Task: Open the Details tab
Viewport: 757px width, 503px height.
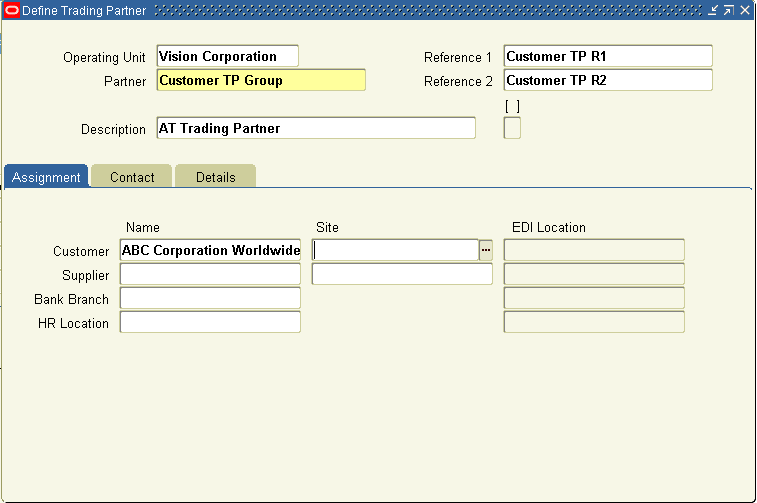Action: [215, 176]
